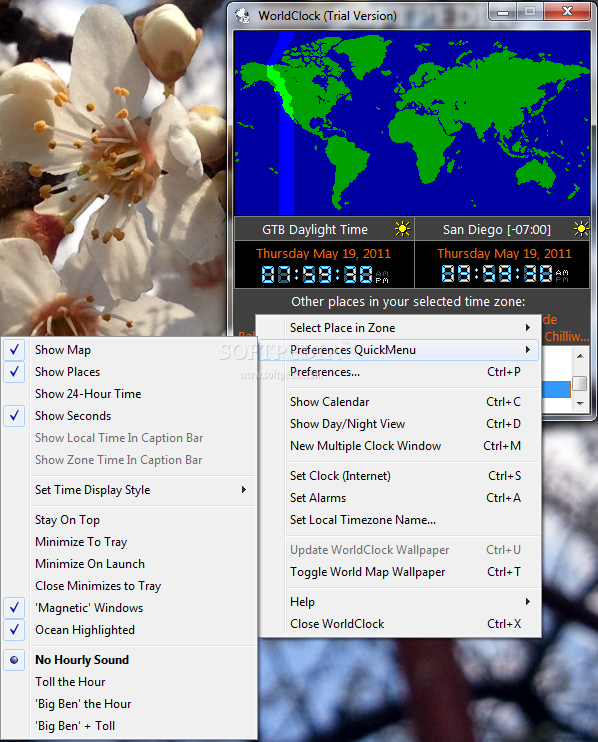Choose Toggle World Map Wallpaper
This screenshot has width=598, height=742.
(398, 572)
